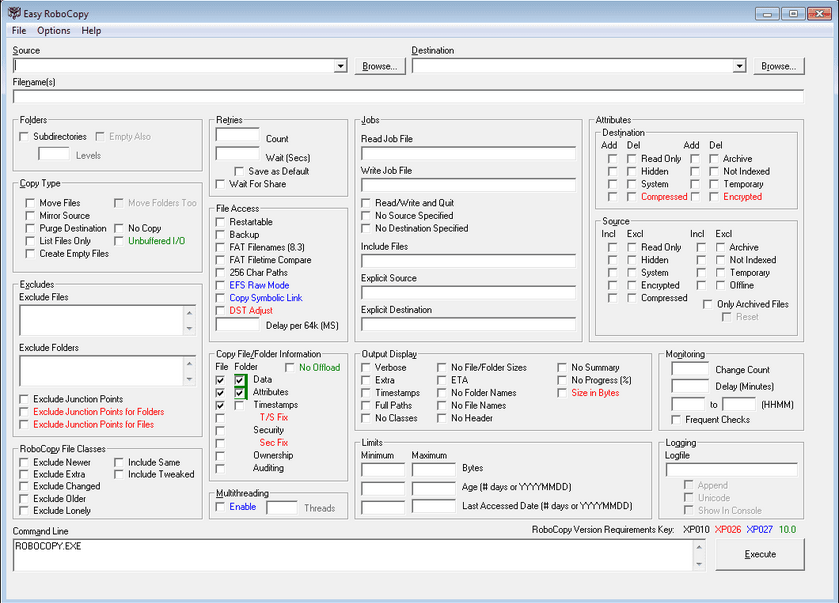Expand the Destination dropdown arrow
This screenshot has width=839, height=603.
739,66
